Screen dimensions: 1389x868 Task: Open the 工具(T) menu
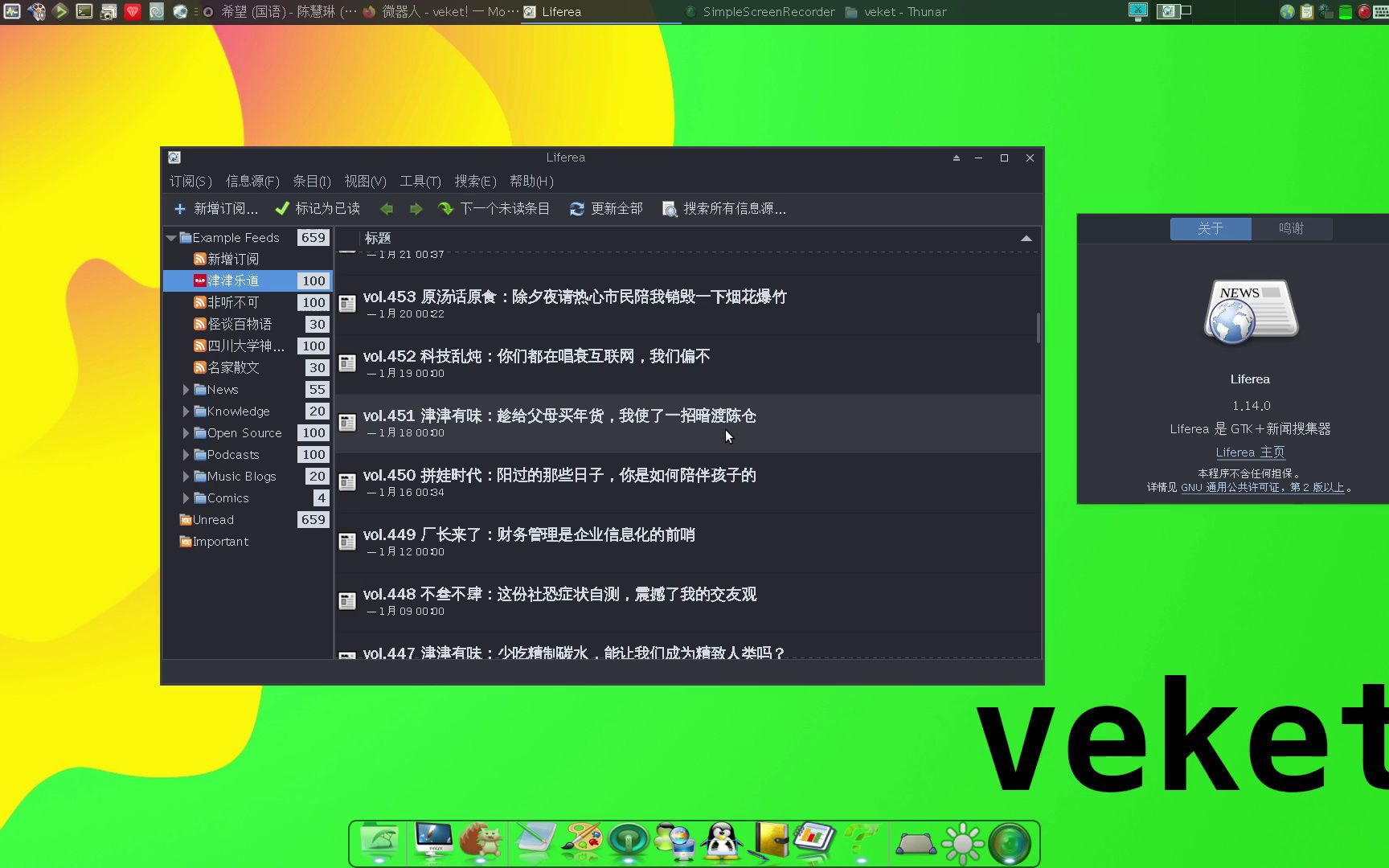coord(420,182)
